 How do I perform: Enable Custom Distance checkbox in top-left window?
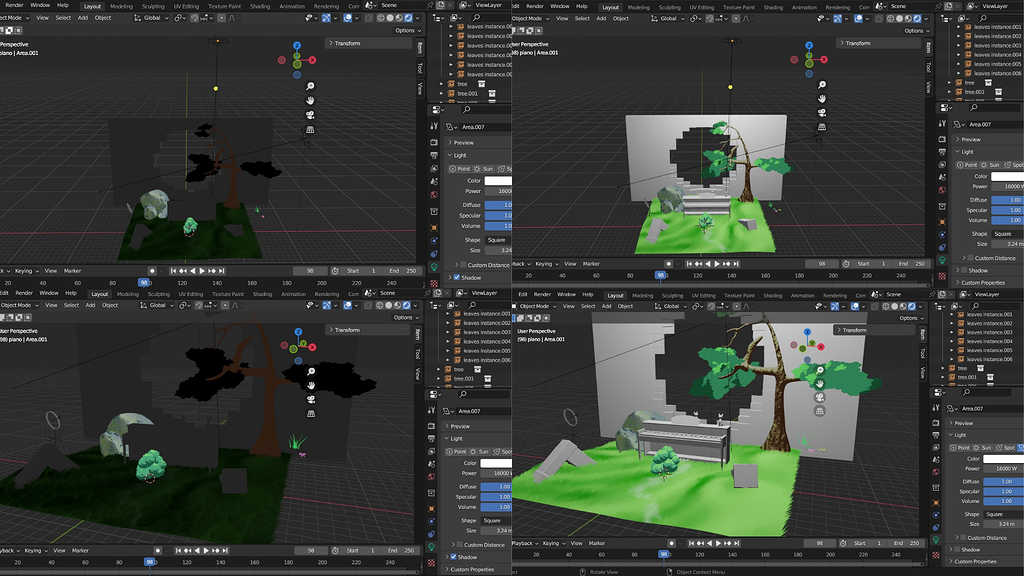(x=463, y=265)
